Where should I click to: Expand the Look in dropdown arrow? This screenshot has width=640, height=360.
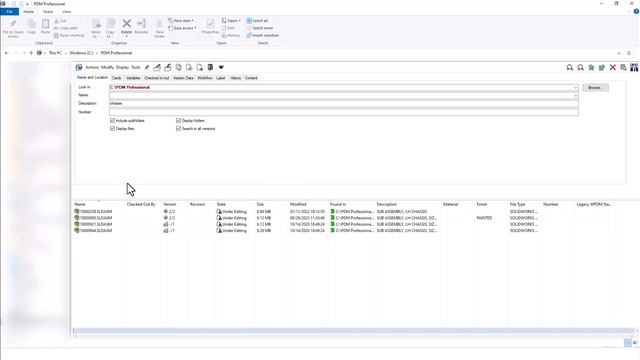pyautogui.click(x=576, y=87)
